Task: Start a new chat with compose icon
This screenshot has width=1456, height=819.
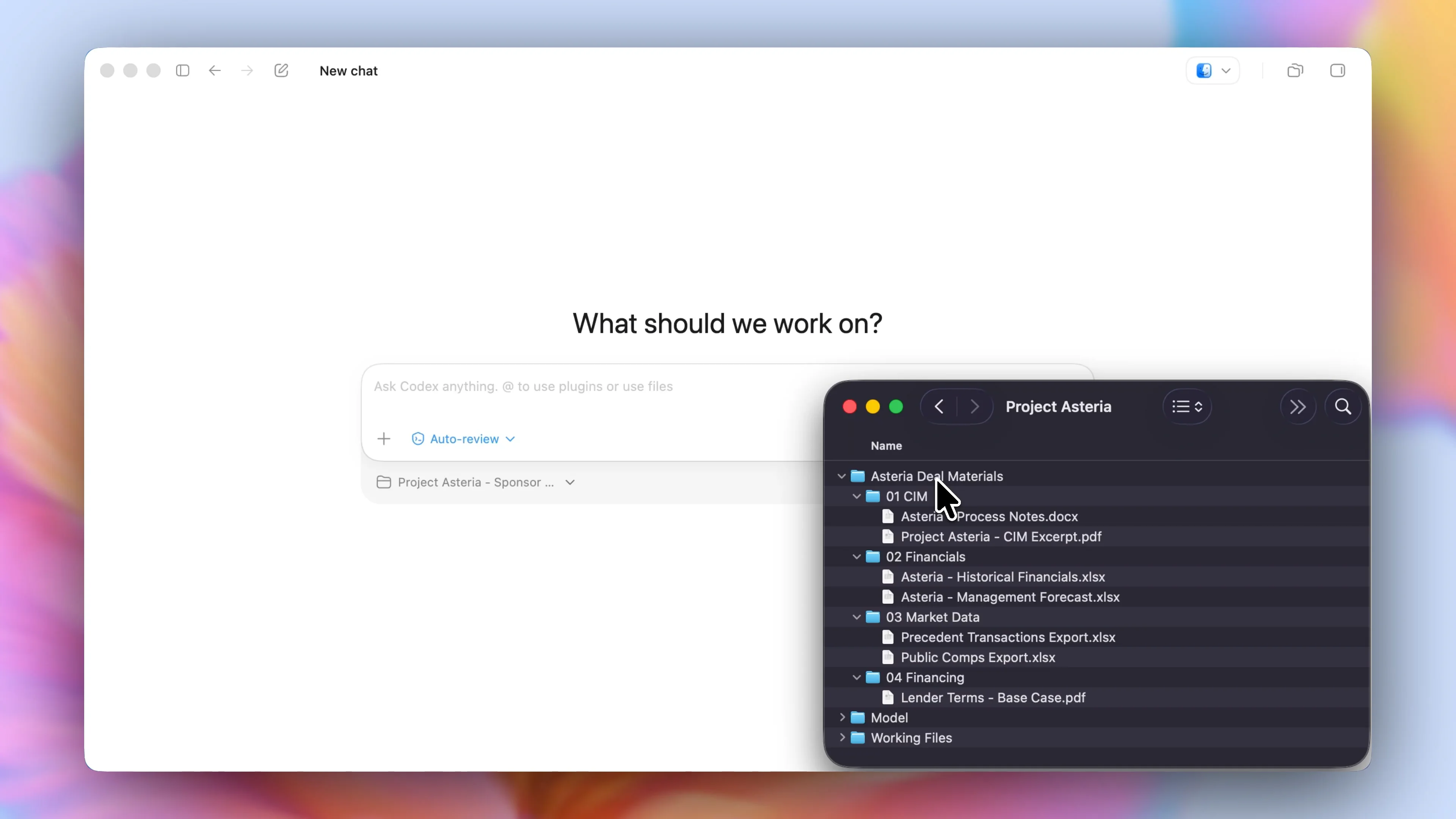Action: [x=281, y=71]
